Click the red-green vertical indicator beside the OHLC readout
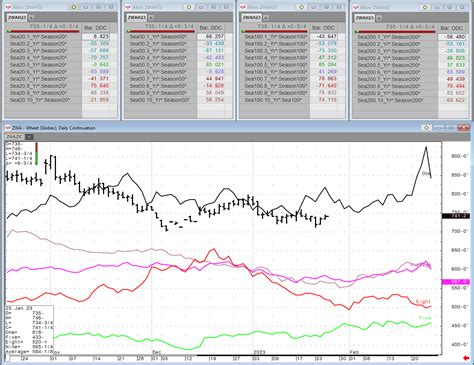The image size is (474, 365). (x=36, y=153)
